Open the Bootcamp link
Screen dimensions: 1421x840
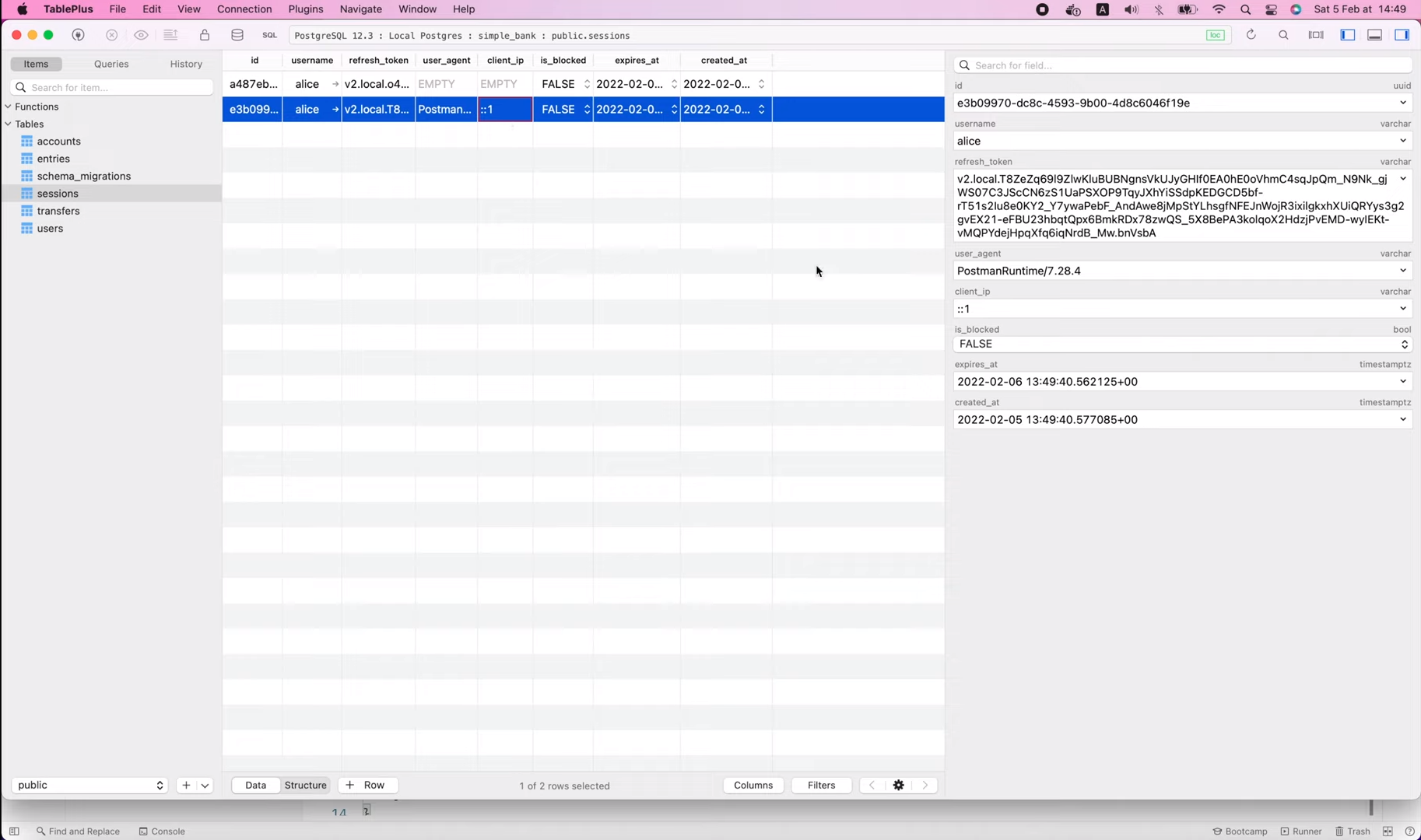tap(1240, 831)
